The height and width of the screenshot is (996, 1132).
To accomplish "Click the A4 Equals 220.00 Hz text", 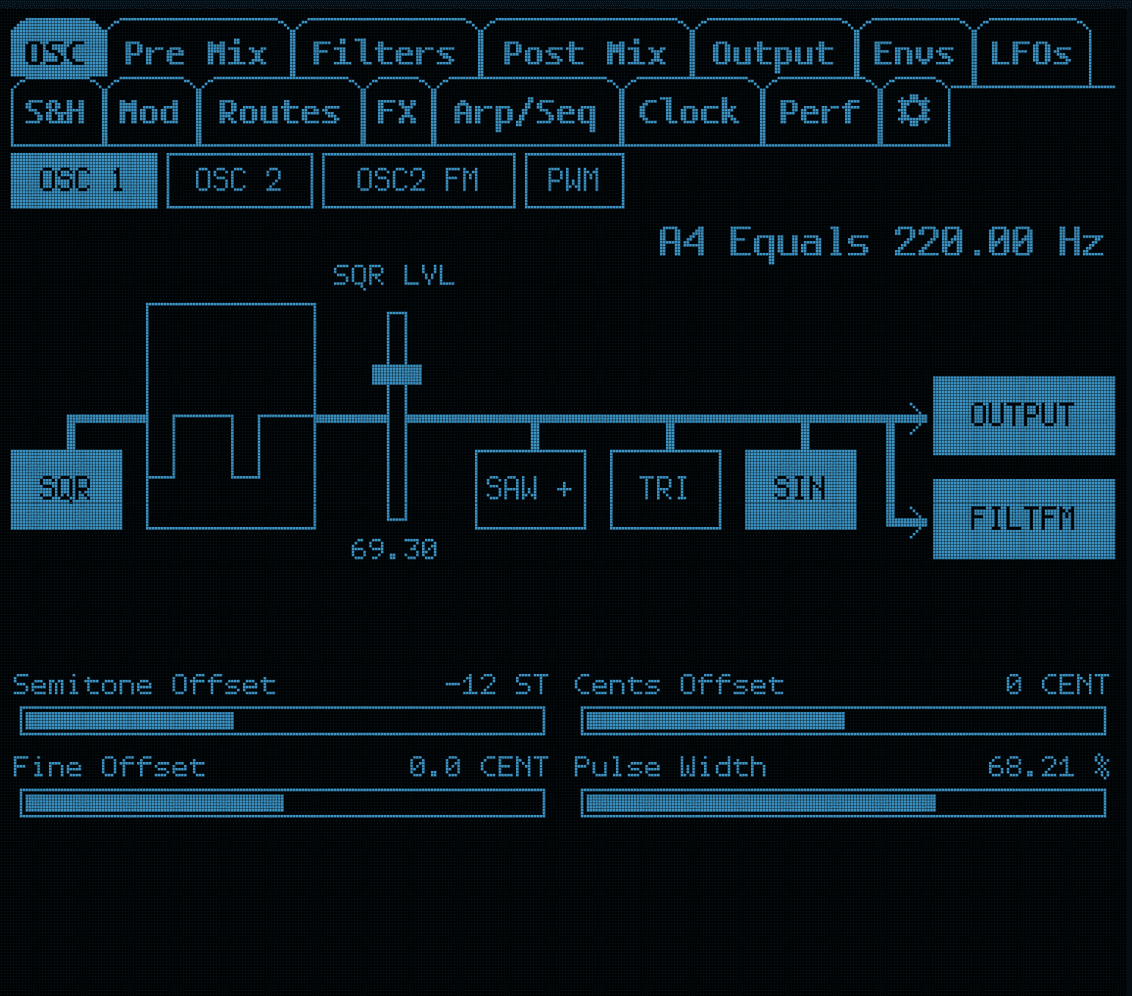I will [881, 243].
